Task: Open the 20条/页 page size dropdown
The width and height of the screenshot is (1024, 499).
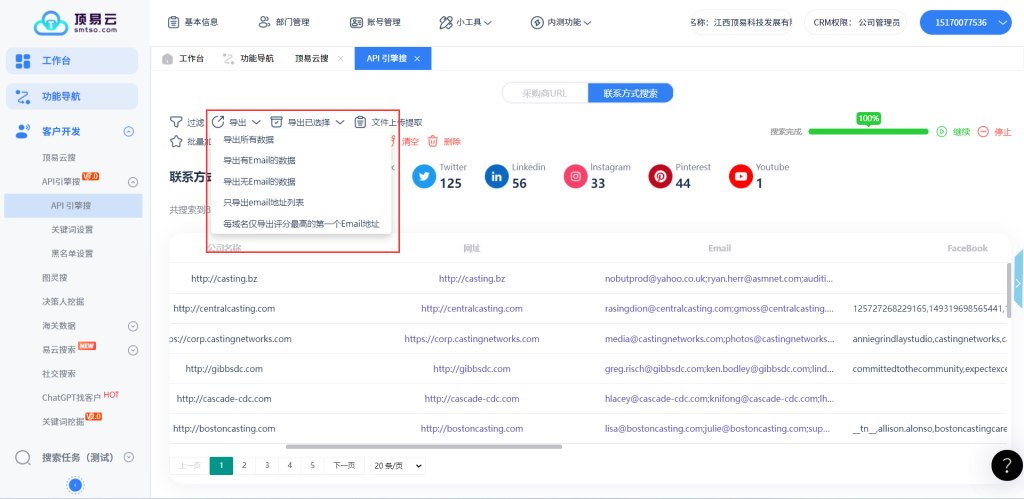Action: [398, 465]
